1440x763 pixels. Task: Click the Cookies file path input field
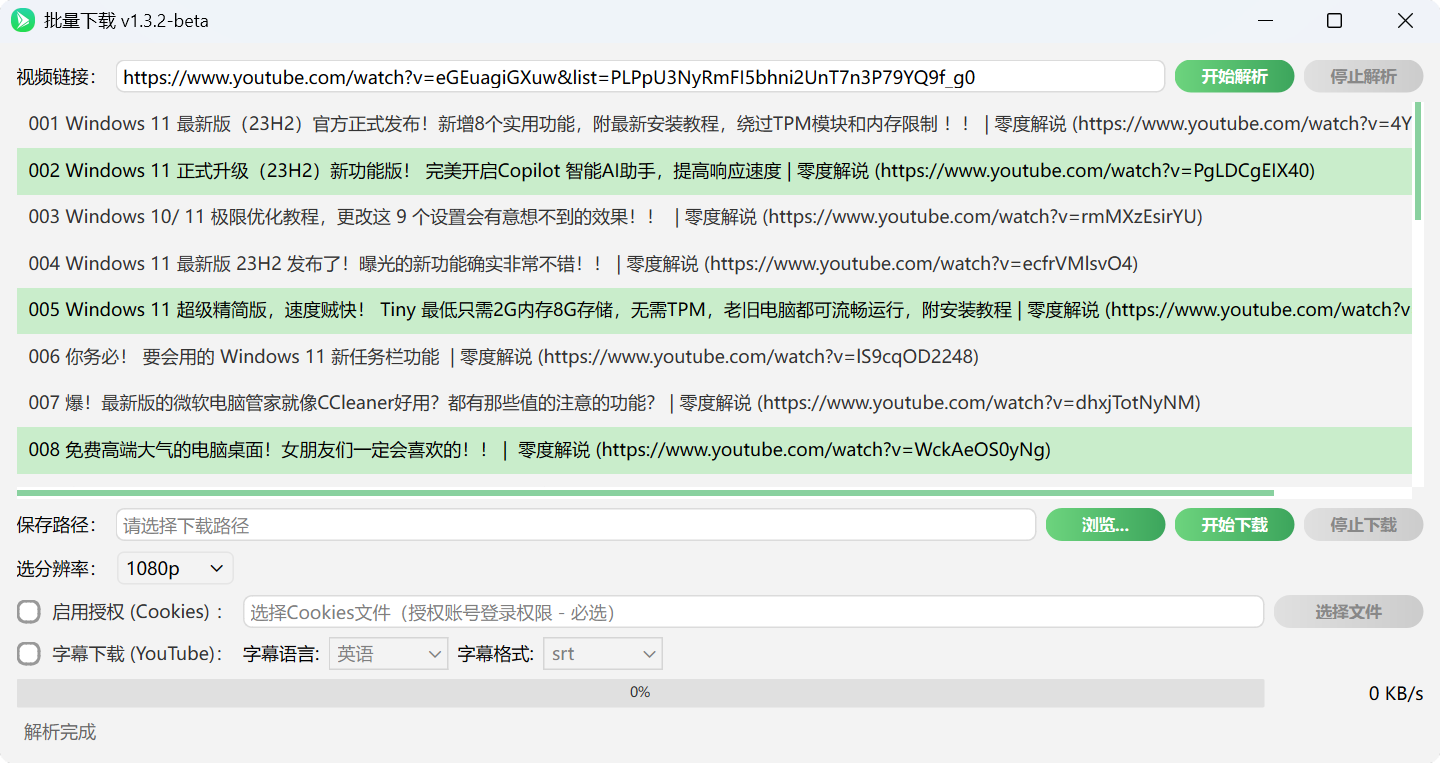tap(753, 612)
